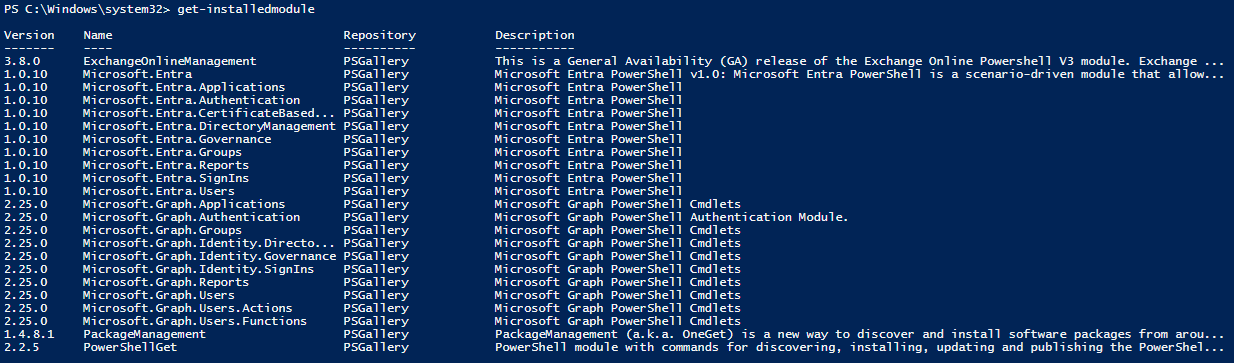1234x363 pixels.
Task: Click the PackageManagement module name
Action: [x=144, y=334]
